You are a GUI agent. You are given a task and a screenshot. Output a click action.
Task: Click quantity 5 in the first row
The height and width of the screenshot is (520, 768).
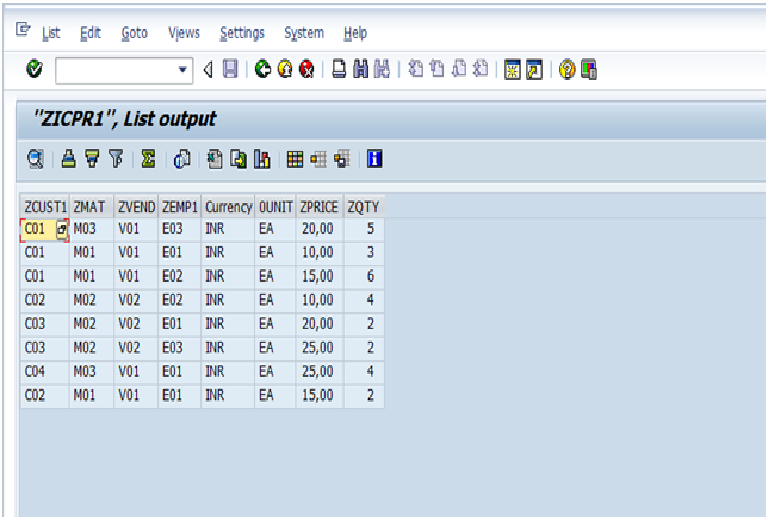click(x=363, y=229)
